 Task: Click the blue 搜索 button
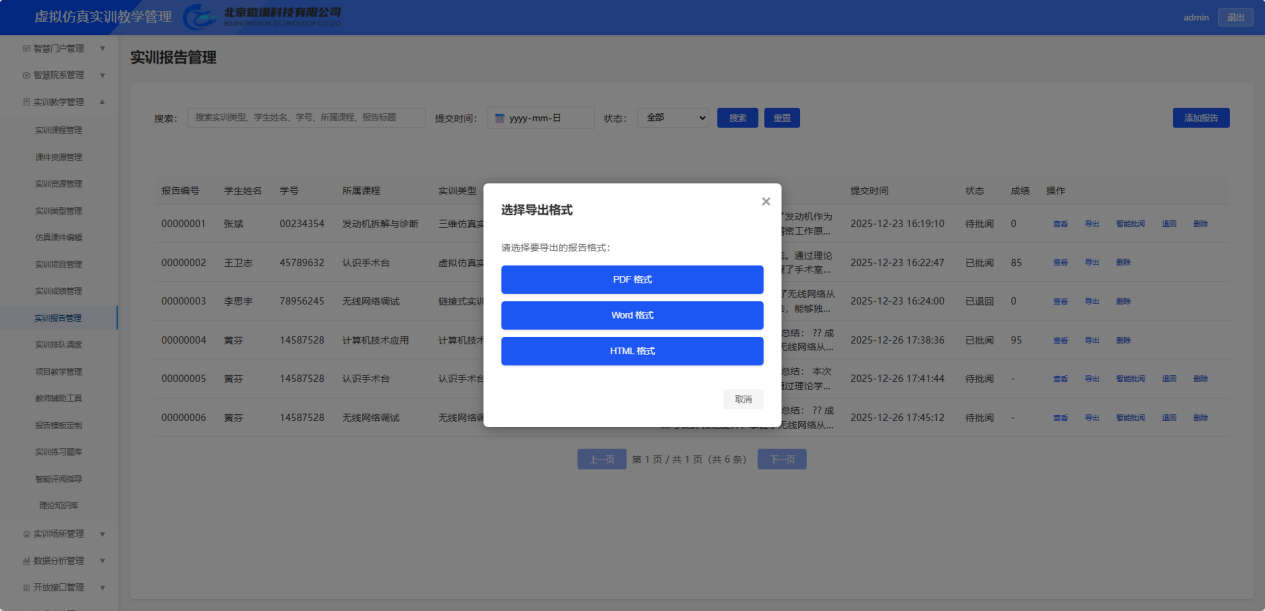pyautogui.click(x=738, y=118)
